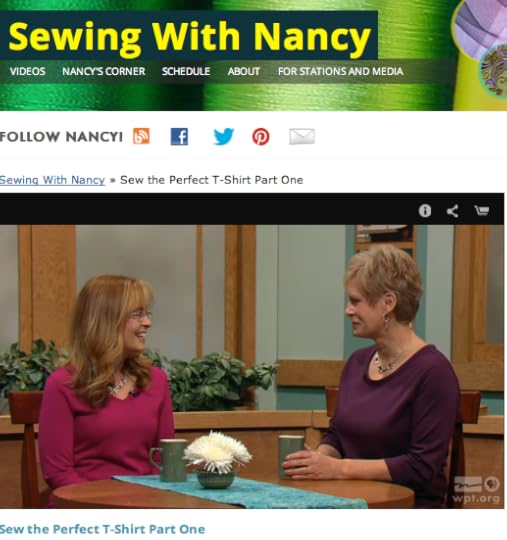This screenshot has height=540, width=507.
Task: Open the shopping cart icon on the video bar
Action: click(482, 210)
